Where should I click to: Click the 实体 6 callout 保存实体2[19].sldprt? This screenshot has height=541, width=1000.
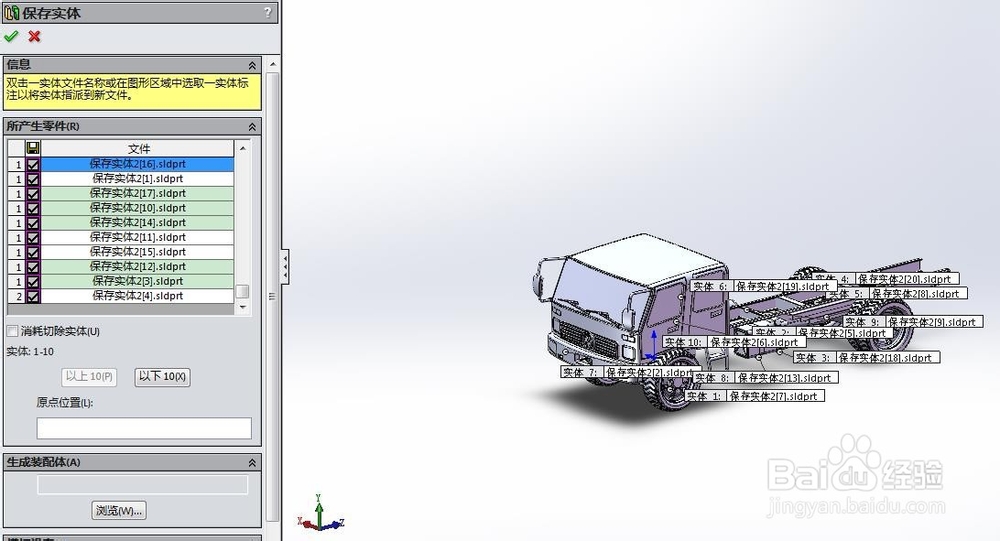[763, 286]
